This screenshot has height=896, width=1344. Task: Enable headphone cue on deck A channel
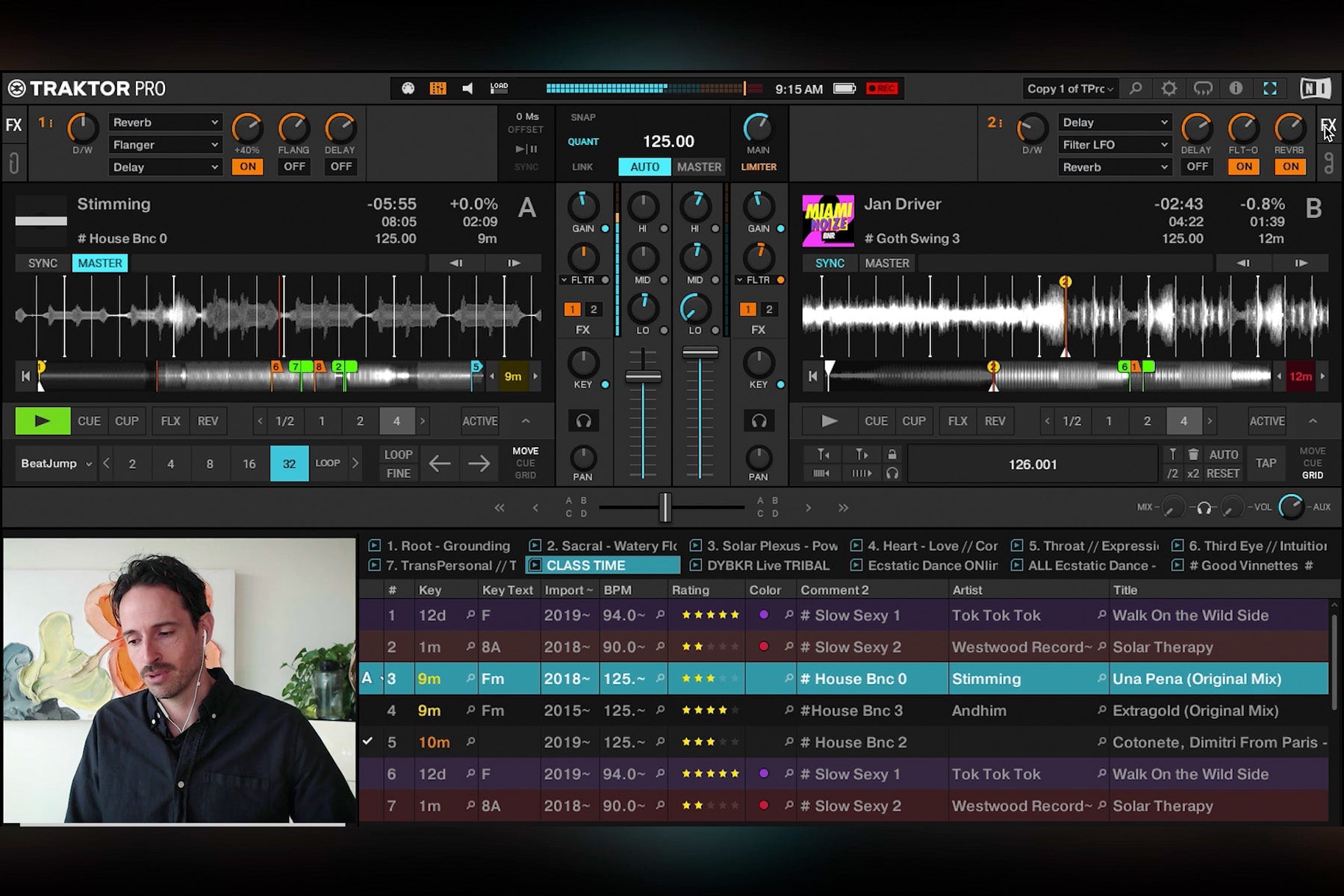tap(583, 420)
